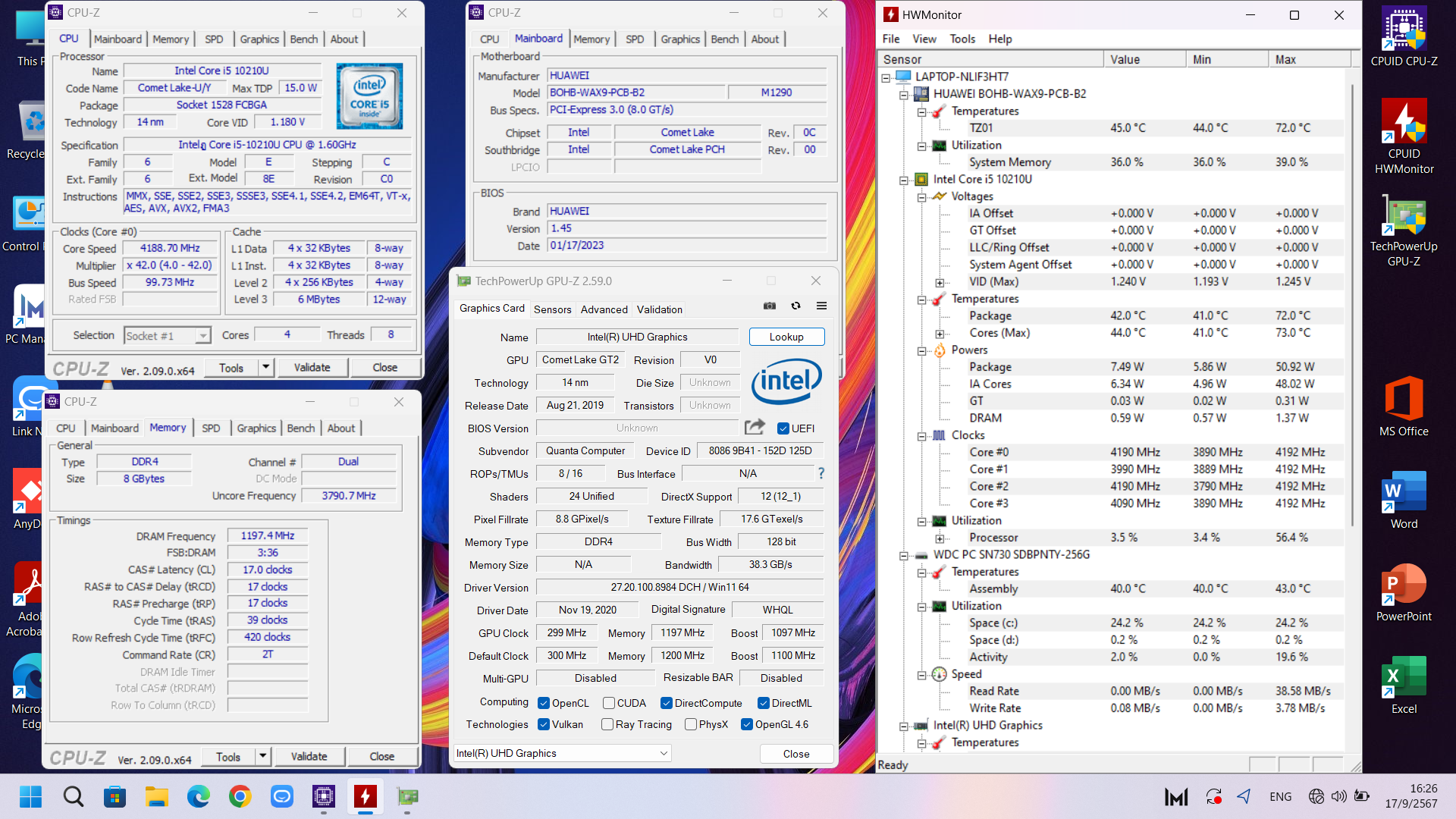Open the HWMonitor Tools menu
1456x819 pixels.
962,39
